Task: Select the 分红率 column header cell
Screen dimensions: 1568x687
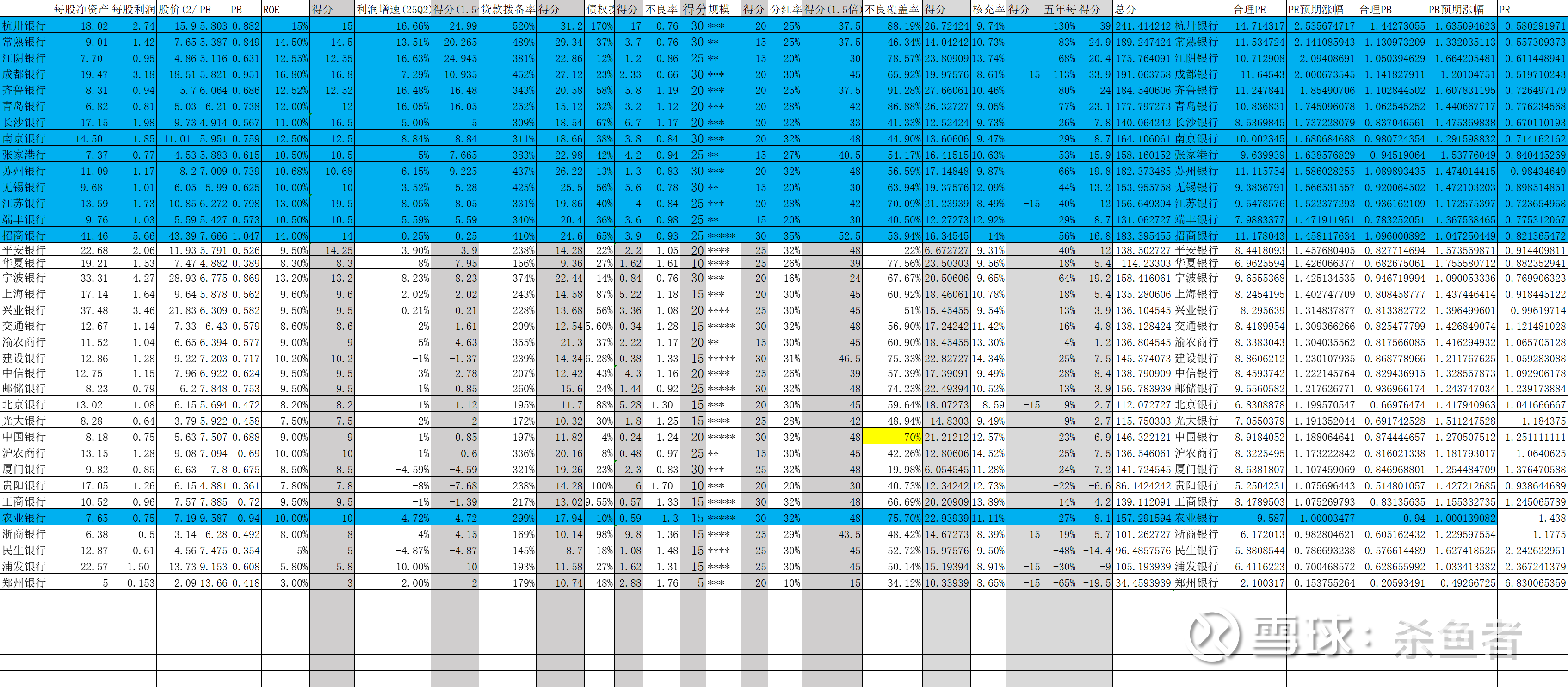Action: click(785, 9)
